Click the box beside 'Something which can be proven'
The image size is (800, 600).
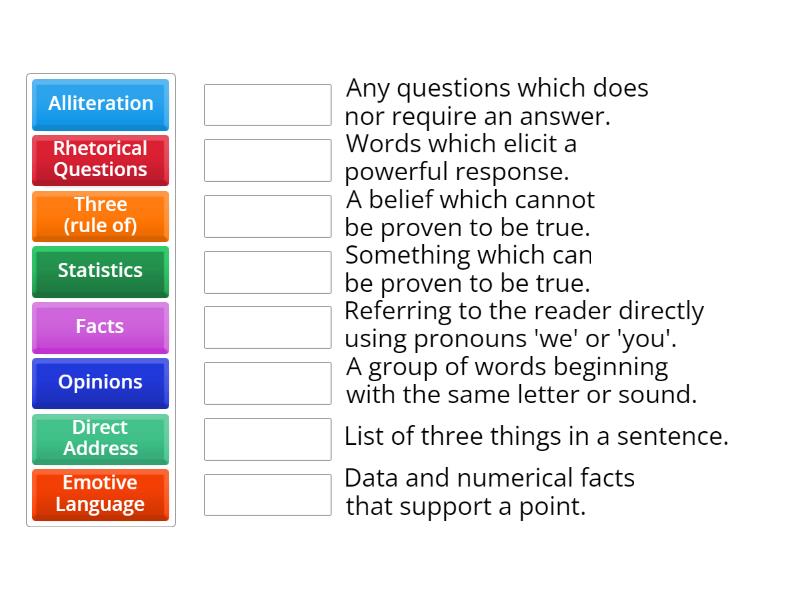[267, 272]
